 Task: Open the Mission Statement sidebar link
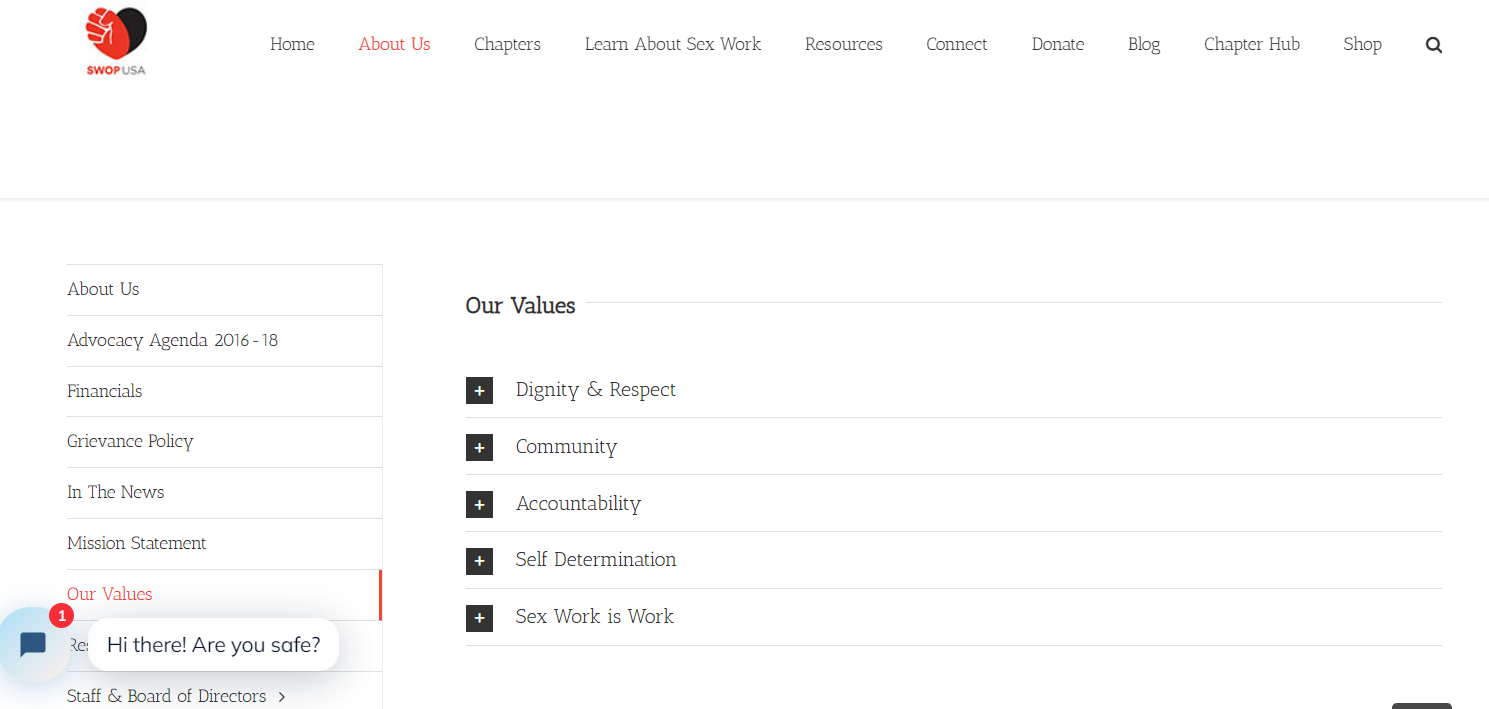(137, 543)
